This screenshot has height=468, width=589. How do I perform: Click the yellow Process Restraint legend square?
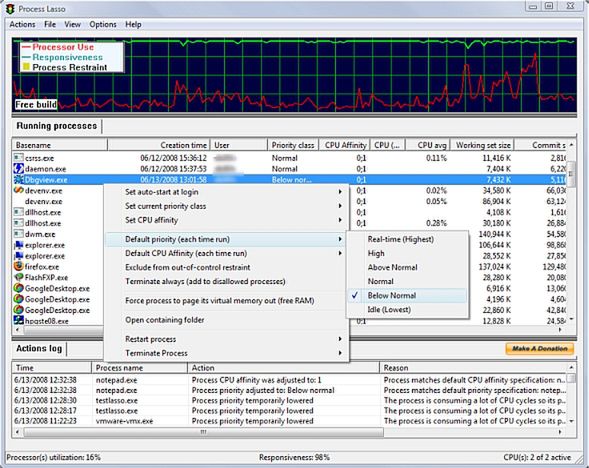(x=26, y=67)
